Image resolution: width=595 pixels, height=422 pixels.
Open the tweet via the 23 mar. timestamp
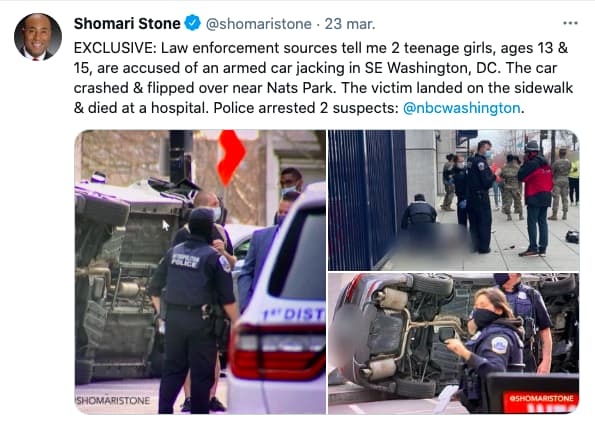350,24
